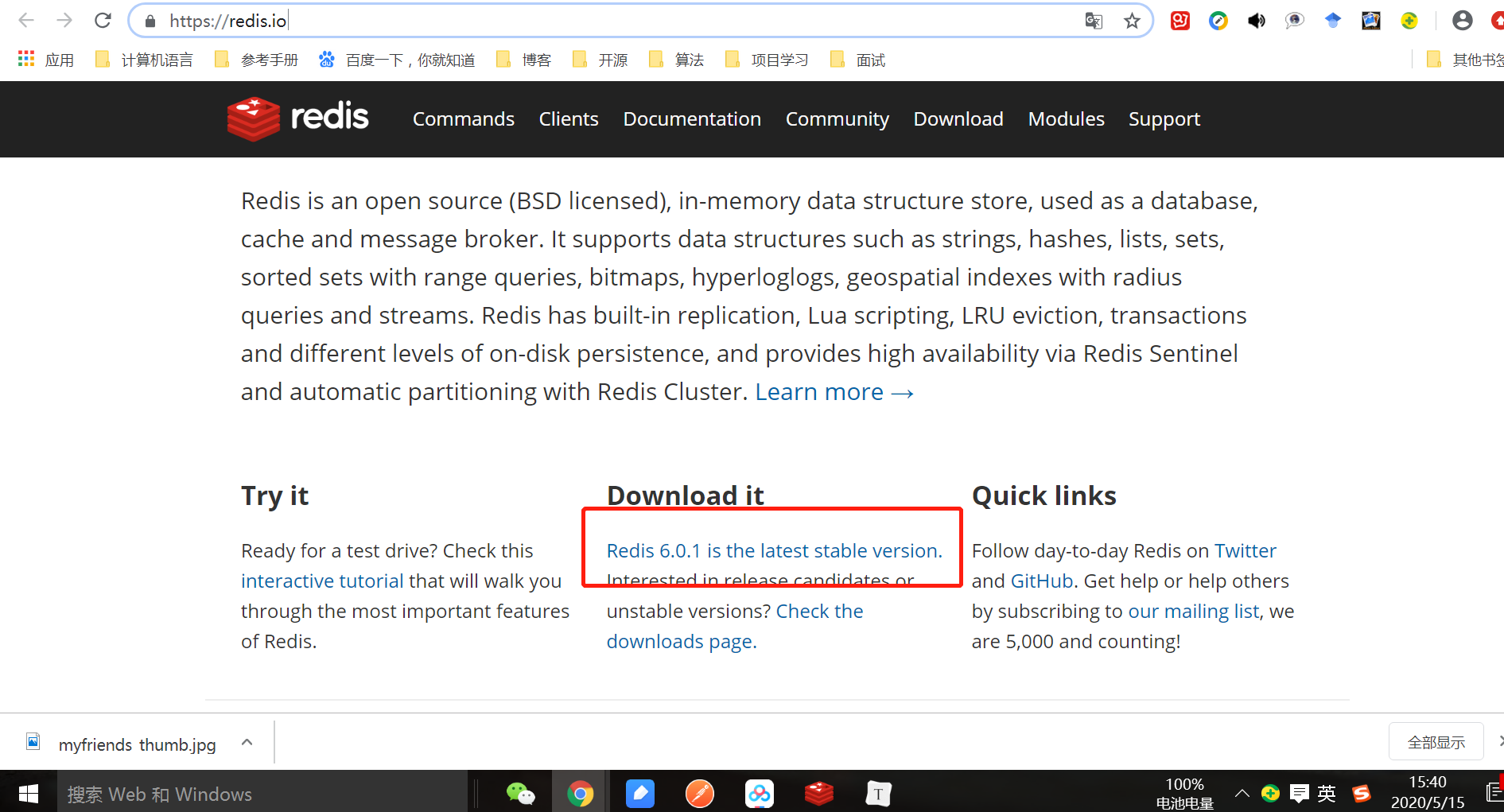Click Redis 6.0.1 latest stable version link
Screen dimensions: 1504x812
(774, 551)
